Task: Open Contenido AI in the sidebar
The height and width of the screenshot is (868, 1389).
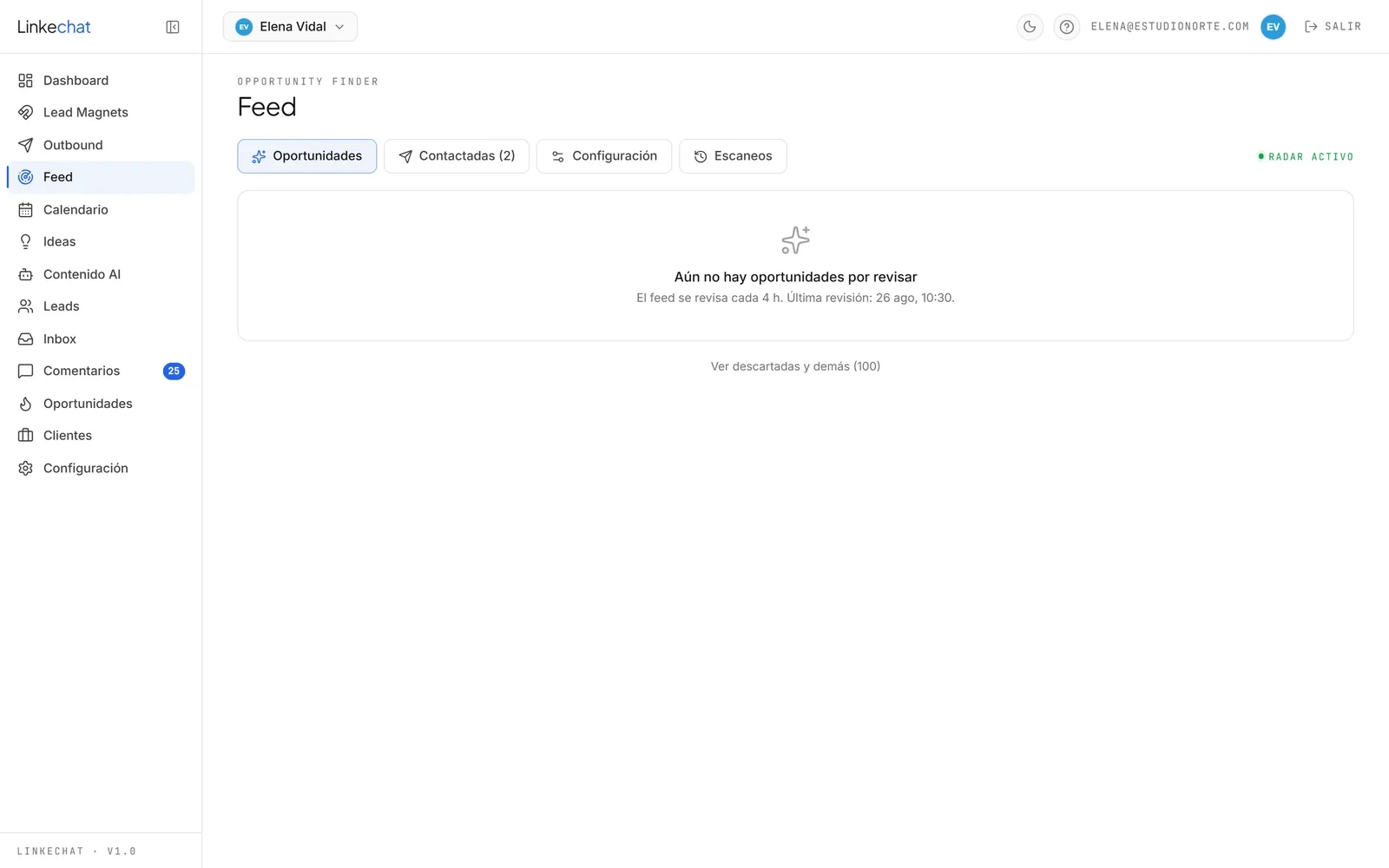Action: [101, 274]
